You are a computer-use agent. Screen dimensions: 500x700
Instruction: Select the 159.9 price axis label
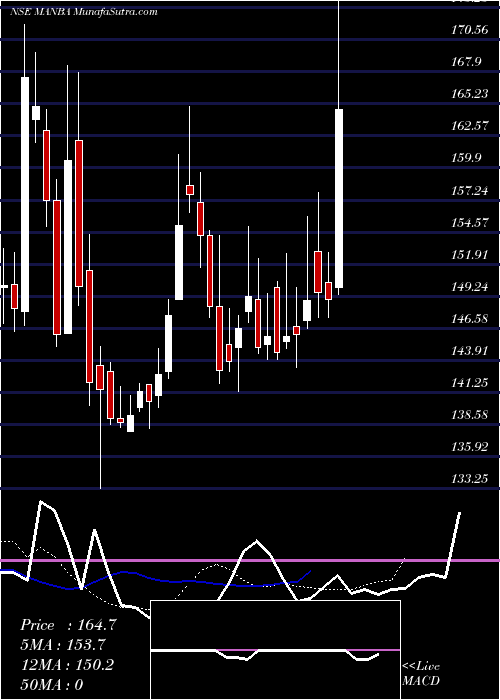(466, 158)
